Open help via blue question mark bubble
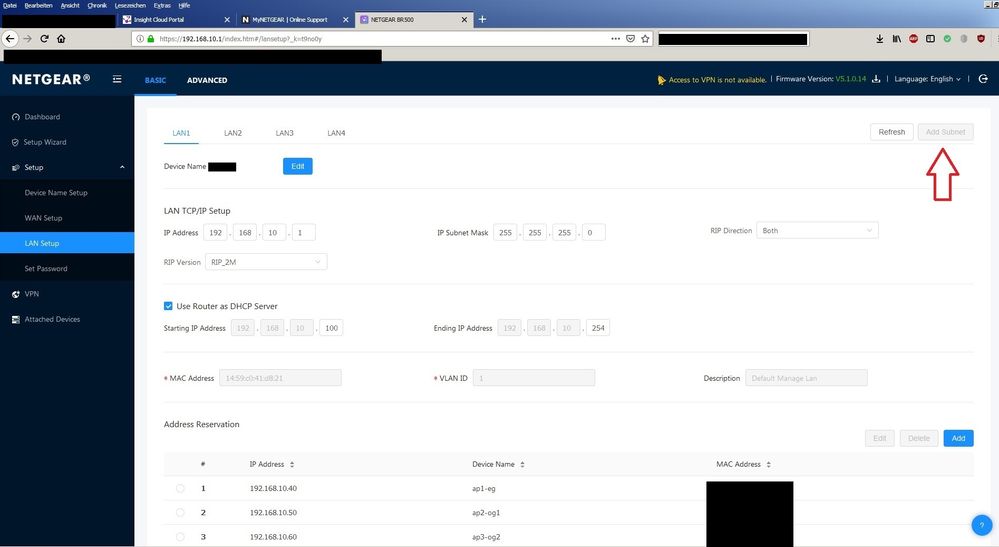The height and width of the screenshot is (547, 999). (982, 525)
